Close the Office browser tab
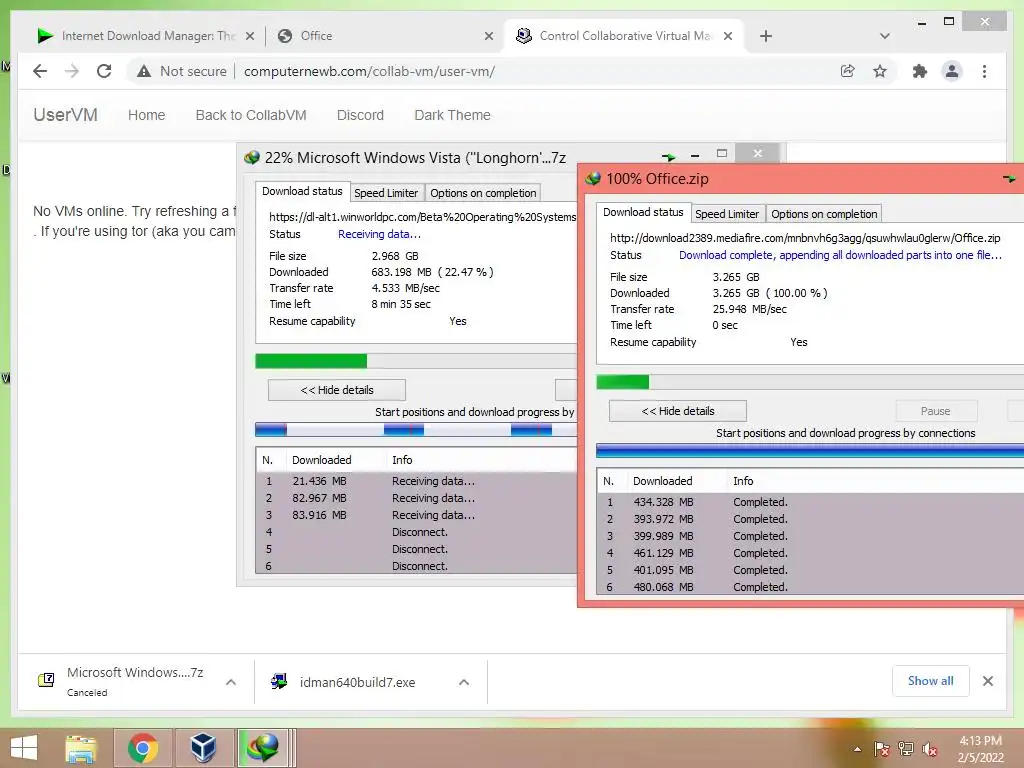1024x768 pixels. click(x=488, y=37)
